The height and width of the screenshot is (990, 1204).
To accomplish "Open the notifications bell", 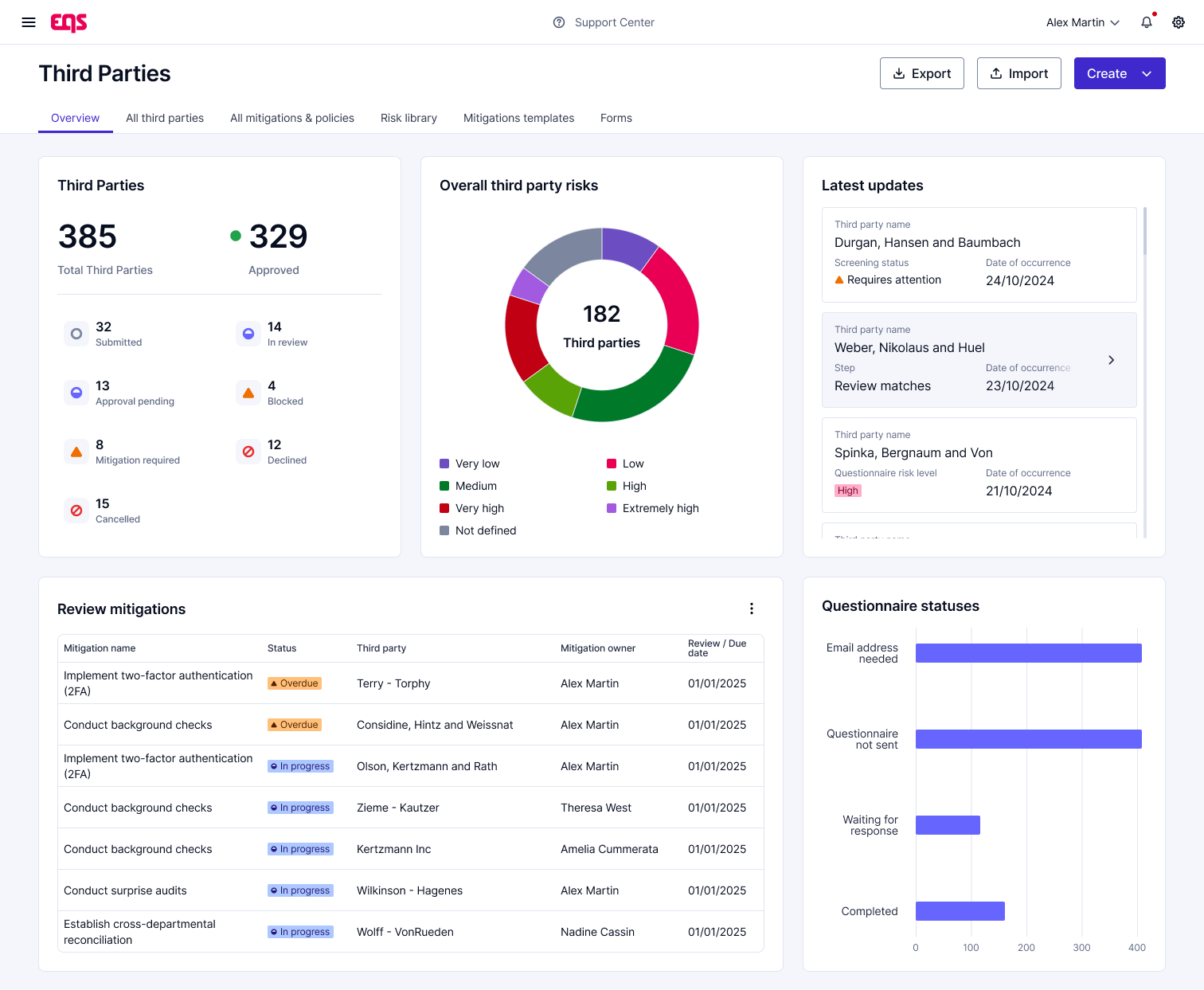I will pyautogui.click(x=1147, y=22).
